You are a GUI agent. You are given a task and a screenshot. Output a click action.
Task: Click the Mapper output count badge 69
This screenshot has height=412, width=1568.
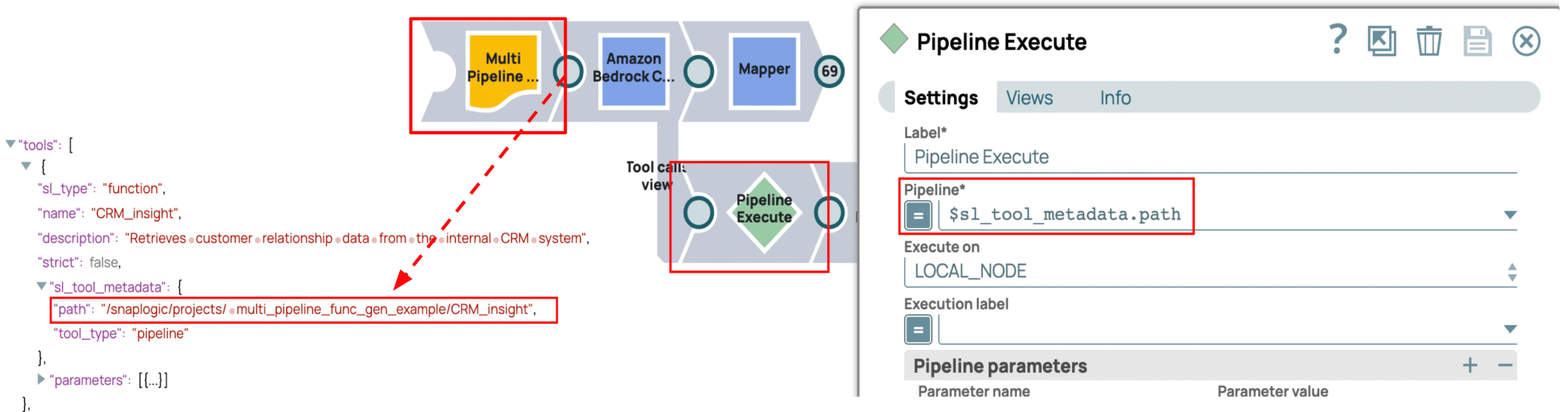click(829, 72)
